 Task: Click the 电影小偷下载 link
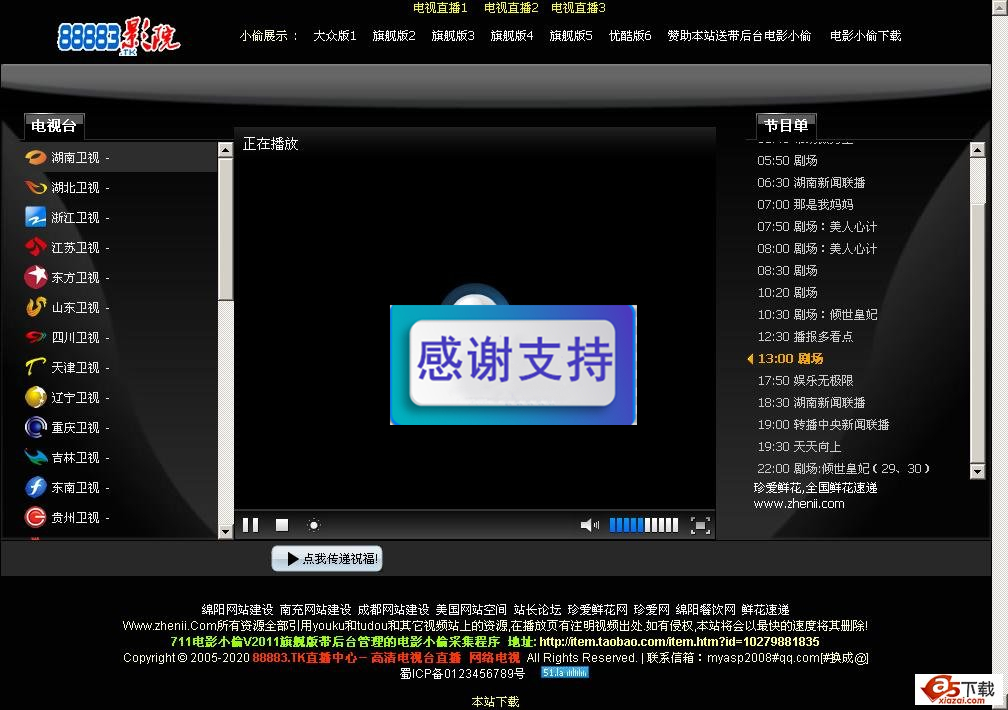(x=866, y=35)
